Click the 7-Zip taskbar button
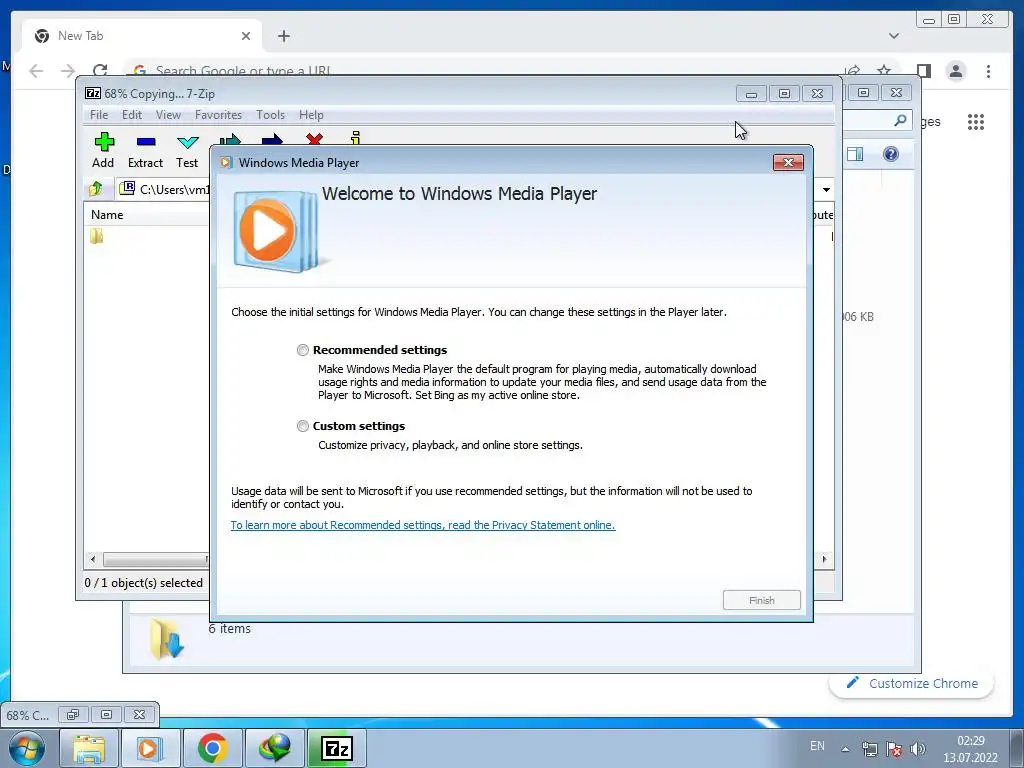 point(337,748)
